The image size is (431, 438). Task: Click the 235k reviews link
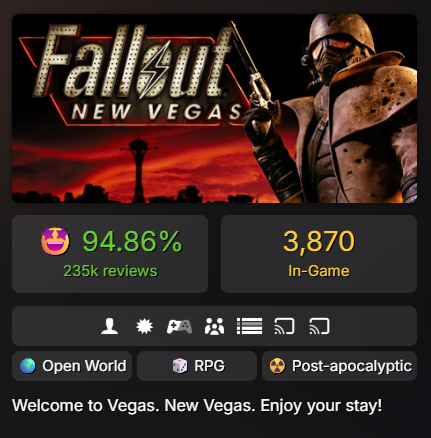(x=110, y=271)
